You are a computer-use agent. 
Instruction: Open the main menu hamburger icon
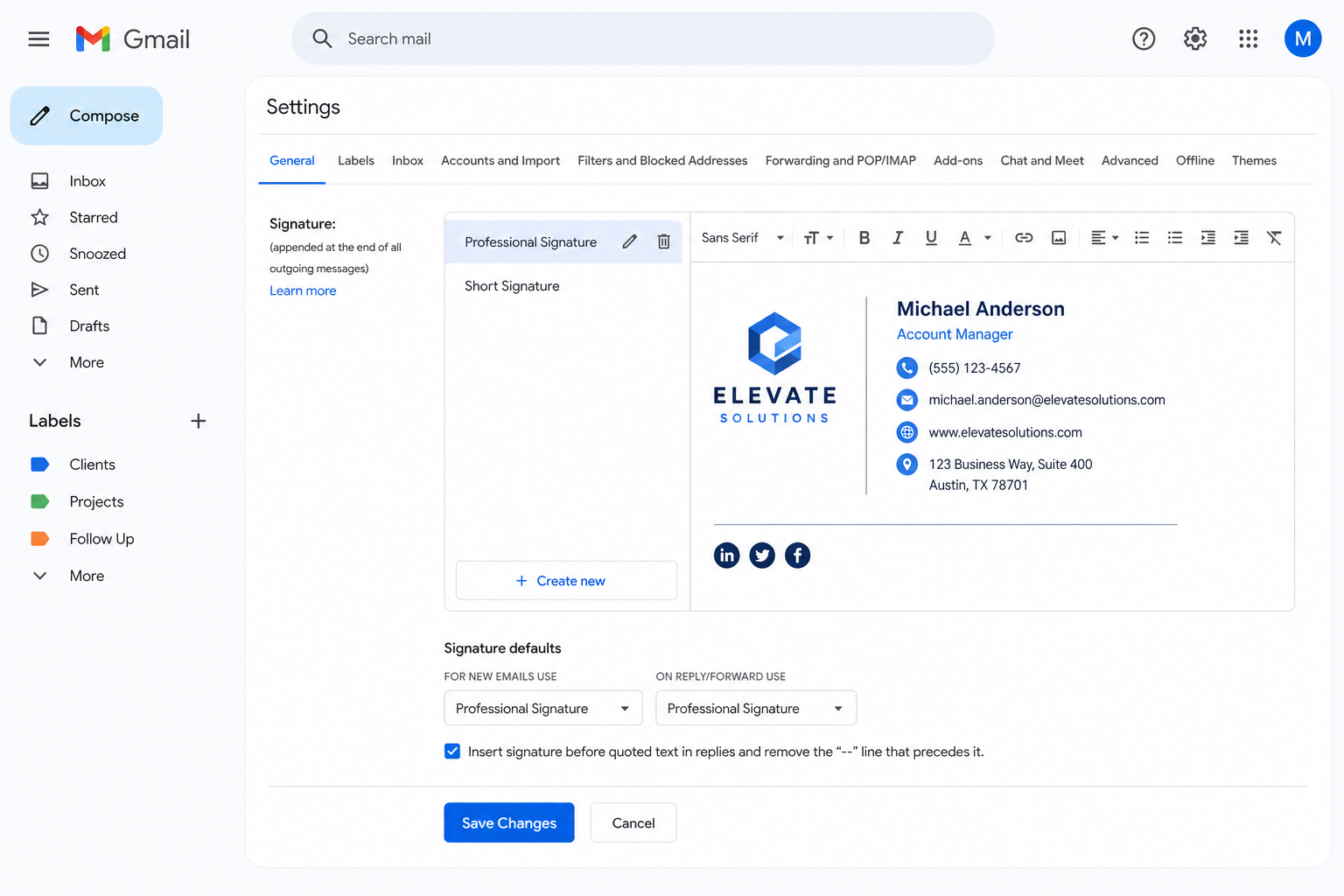tap(38, 38)
